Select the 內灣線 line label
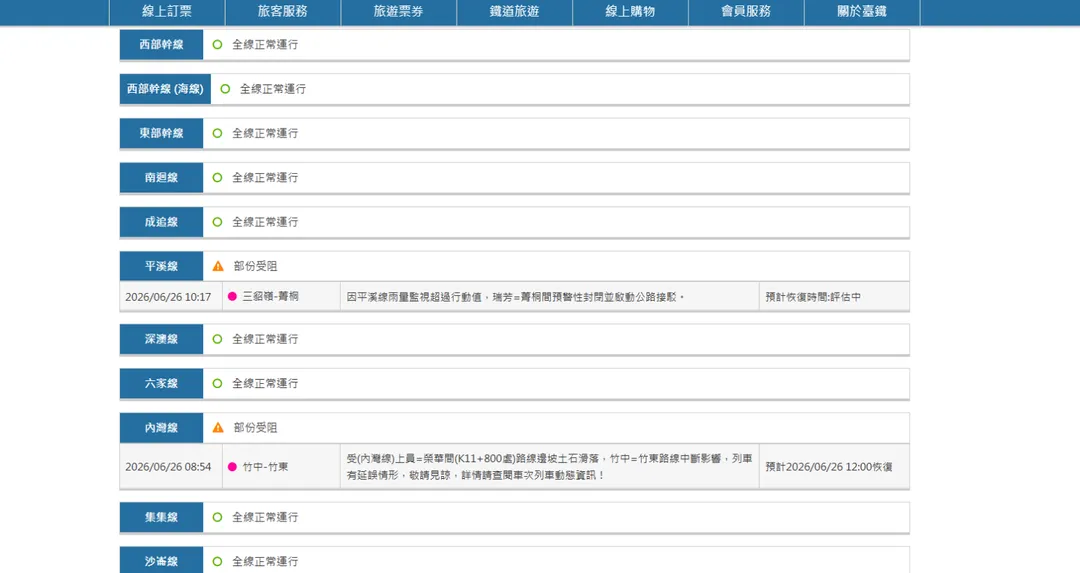Image resolution: width=1080 pixels, height=573 pixels. tap(161, 428)
